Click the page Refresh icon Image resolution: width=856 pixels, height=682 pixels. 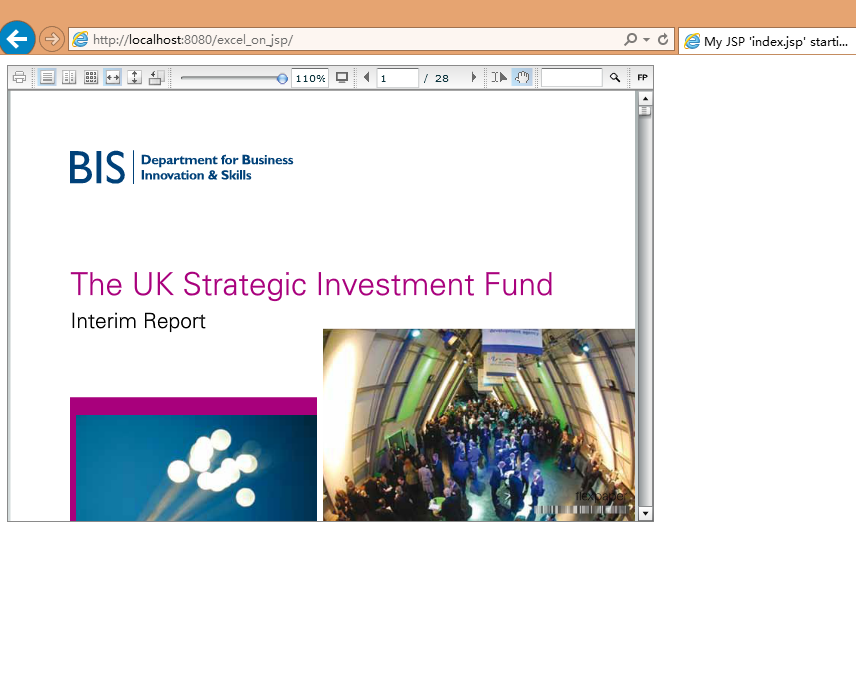(663, 39)
